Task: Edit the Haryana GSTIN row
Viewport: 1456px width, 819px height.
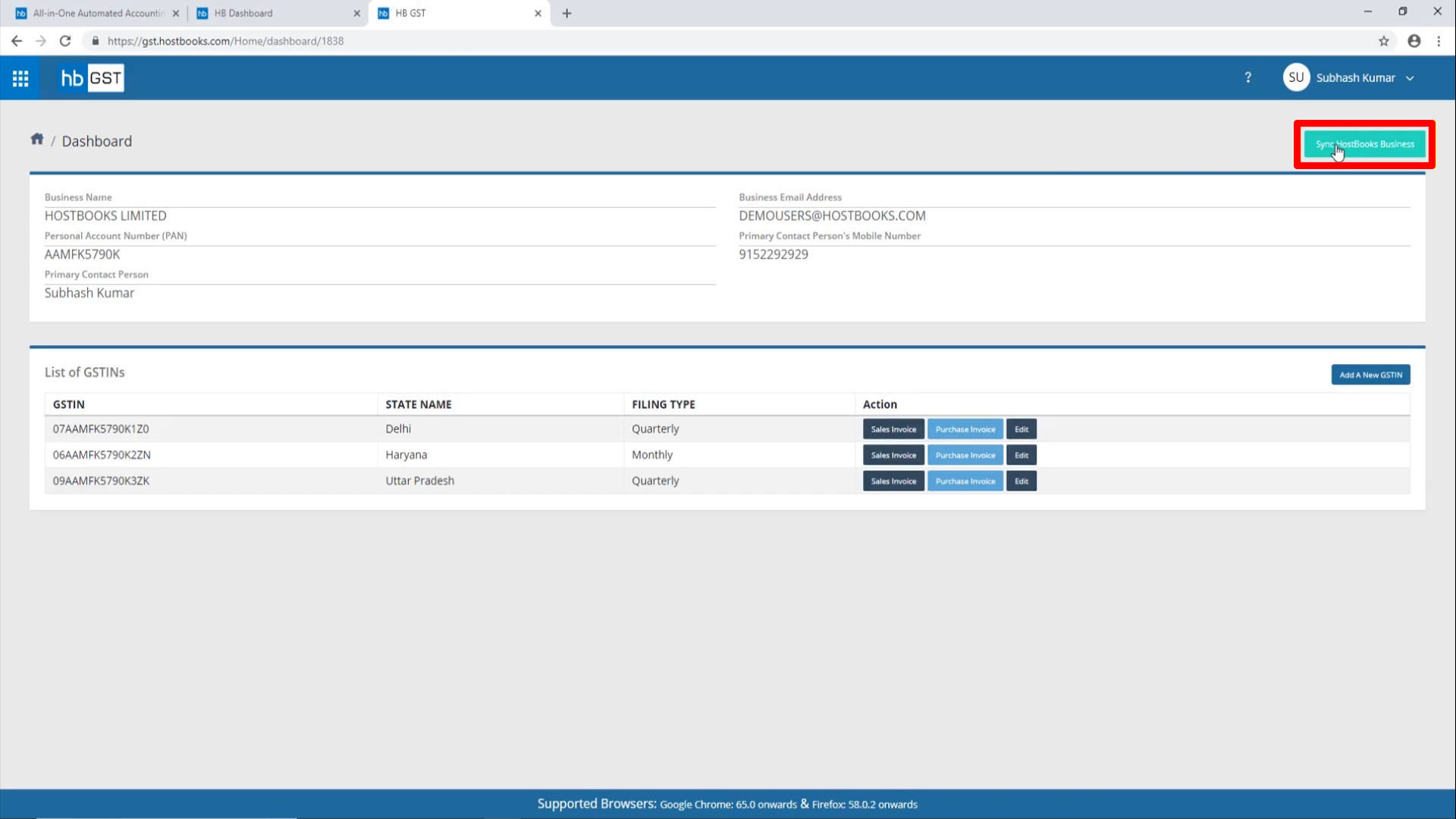Action: [x=1021, y=455]
